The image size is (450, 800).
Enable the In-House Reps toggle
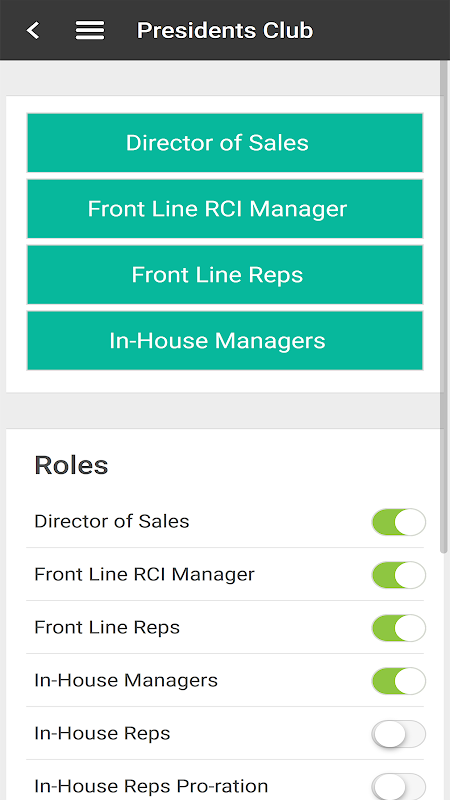pos(398,734)
